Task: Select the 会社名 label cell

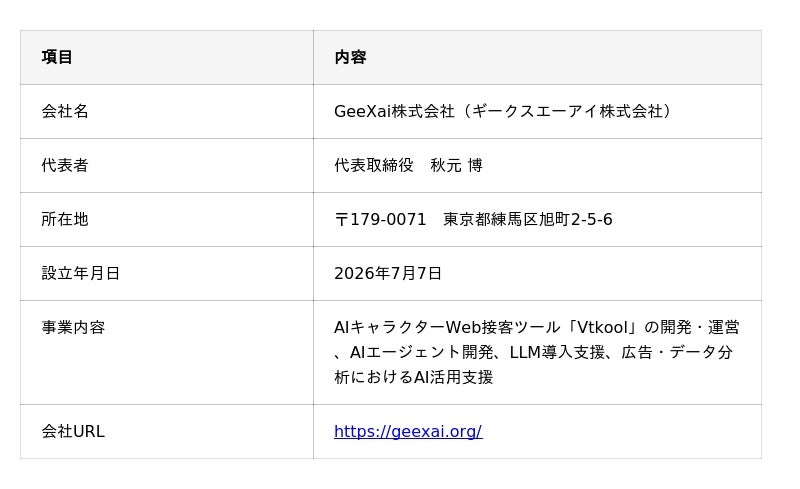Action: (167, 111)
